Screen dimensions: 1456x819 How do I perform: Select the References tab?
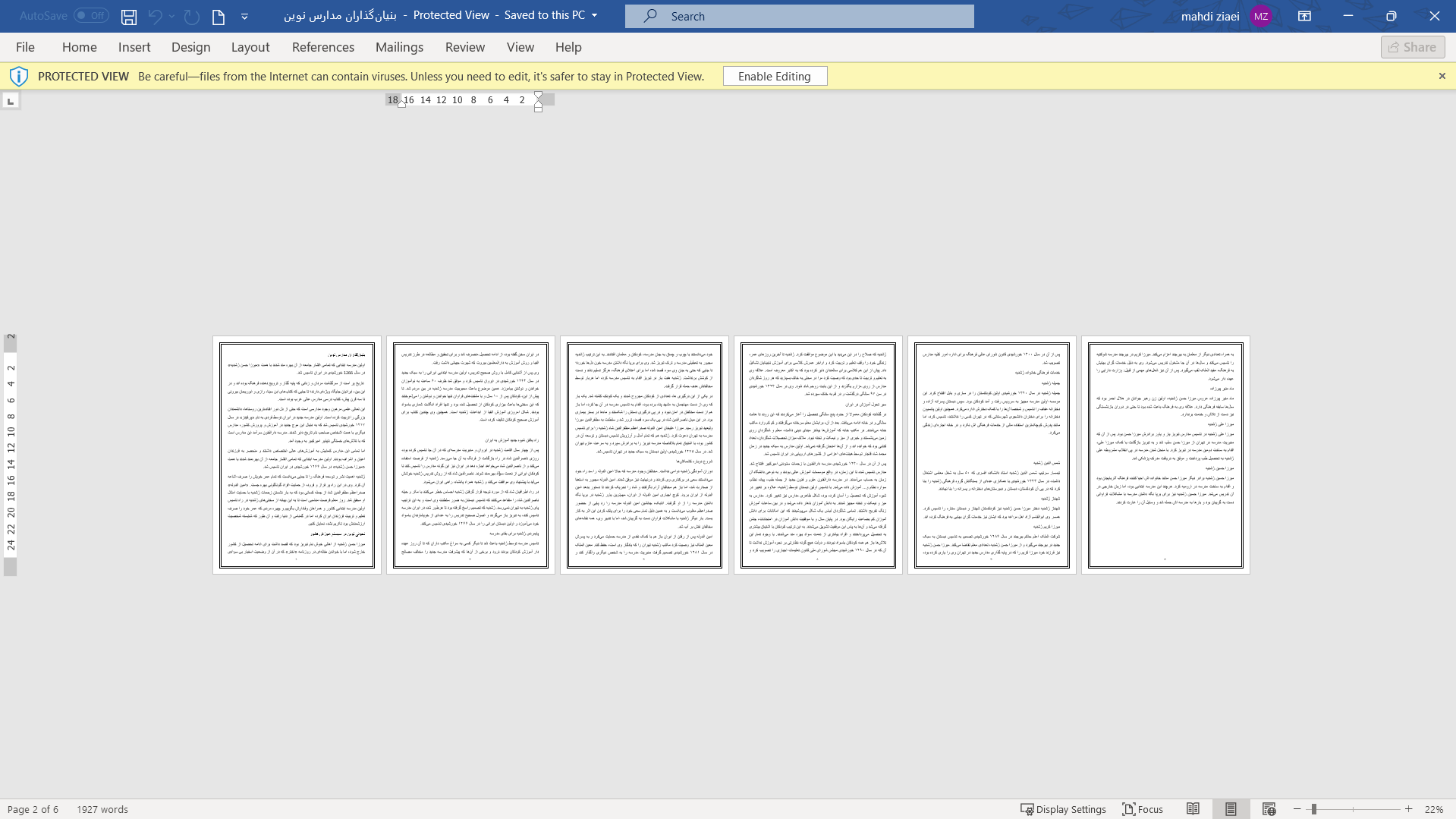[x=323, y=47]
